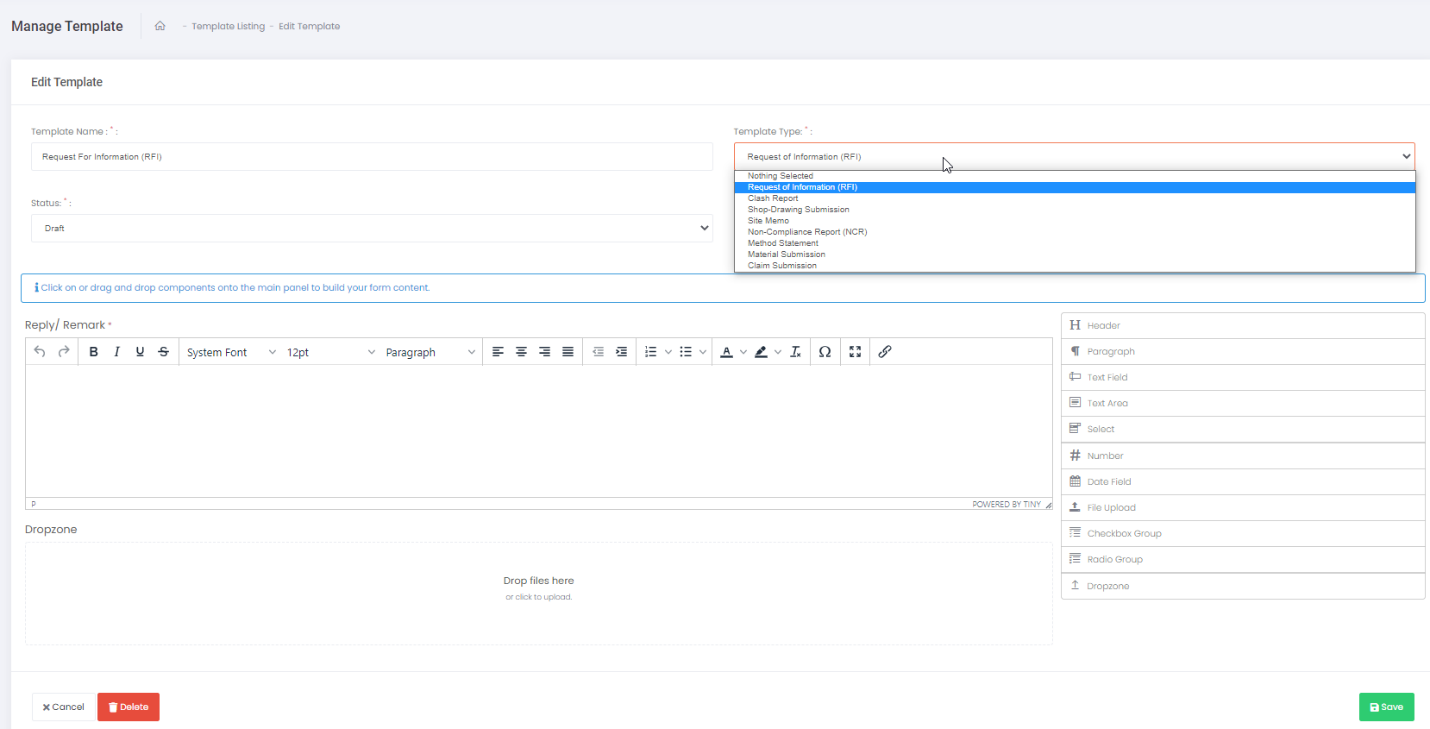Expand the System Font family dropdown
The image size is (1430, 729).
[231, 352]
